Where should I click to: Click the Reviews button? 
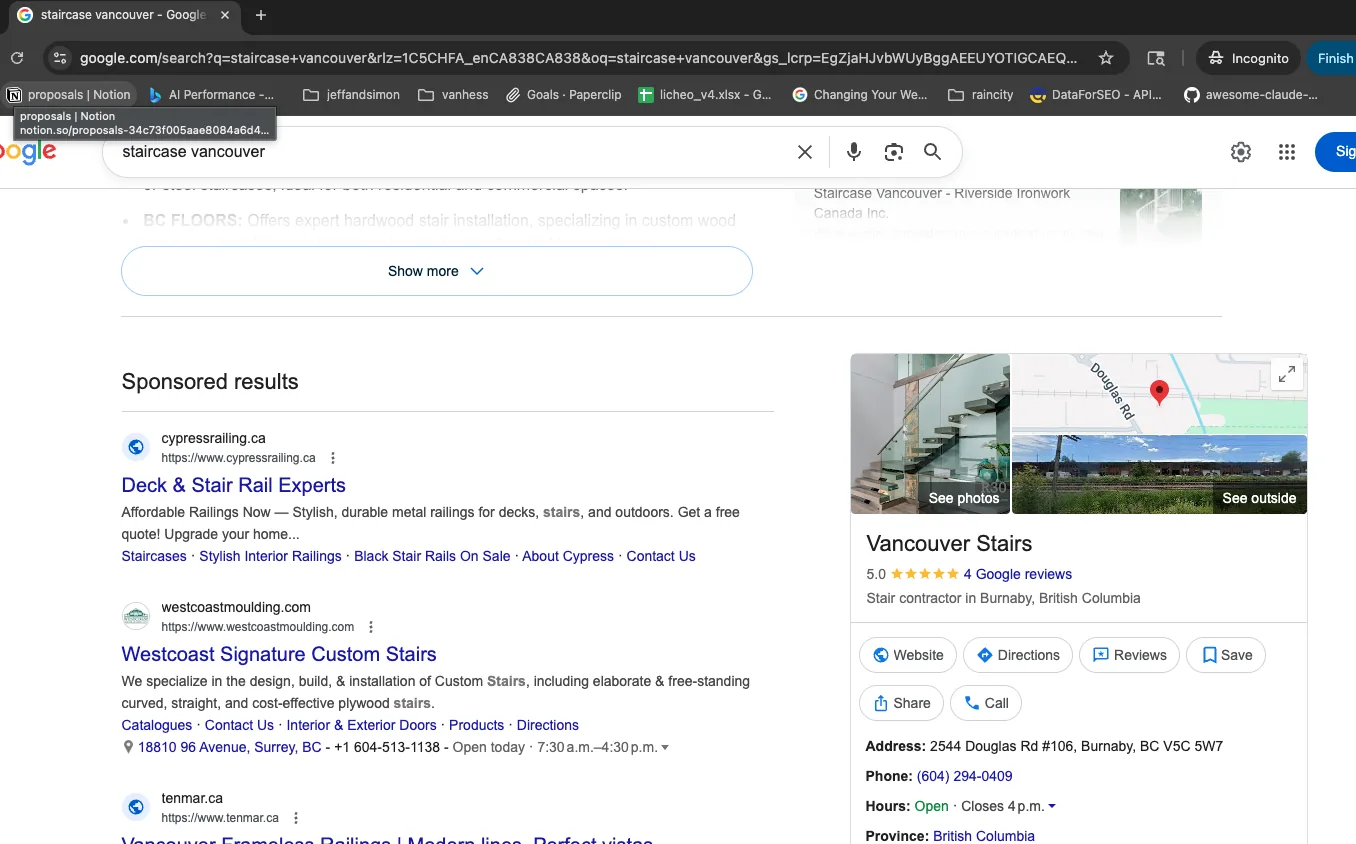pos(1129,655)
